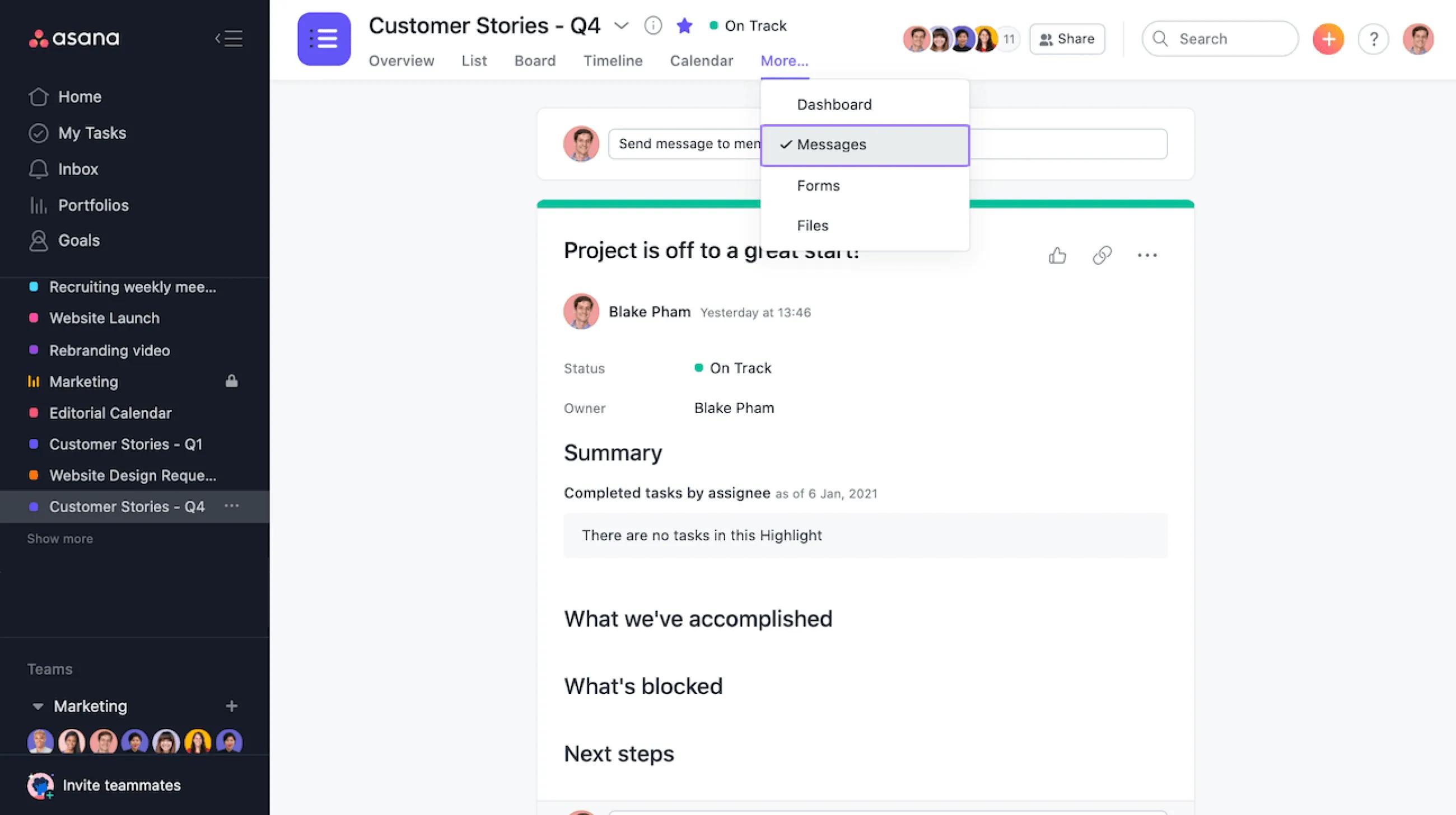
Task: Collapse the Marketing team section
Action: [38, 706]
